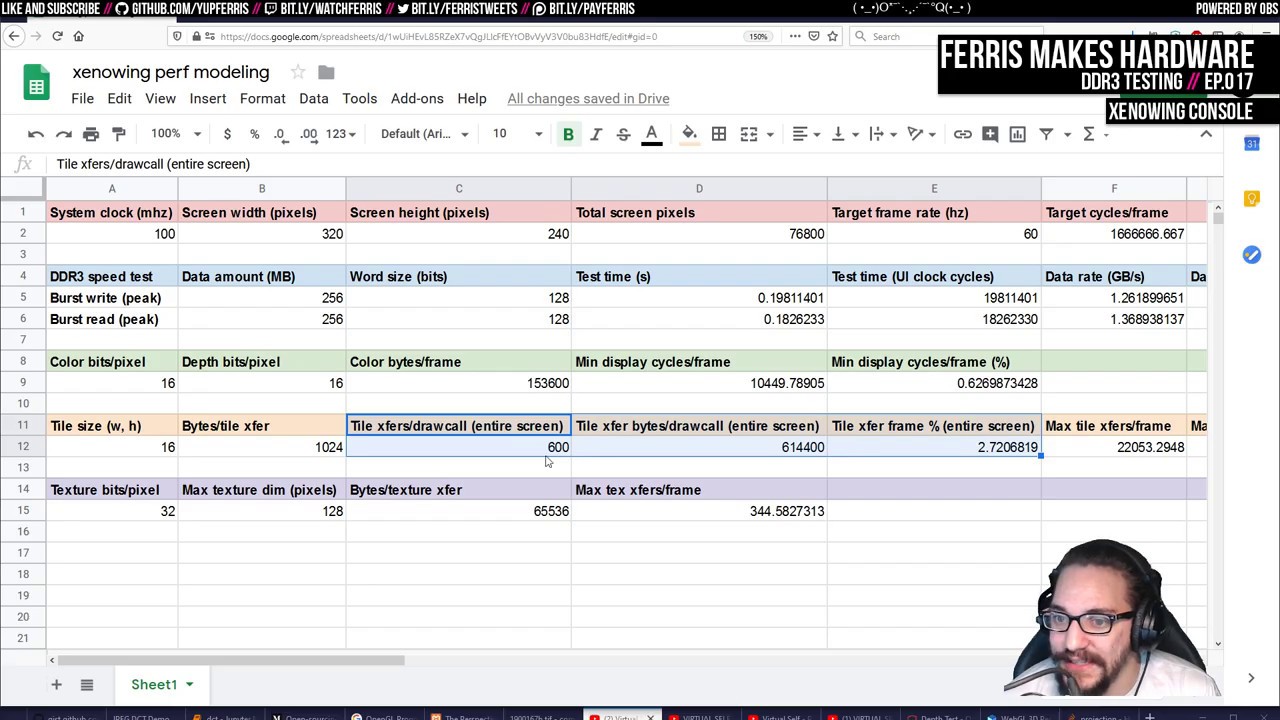
Task: Open the Help menu
Action: point(472,98)
